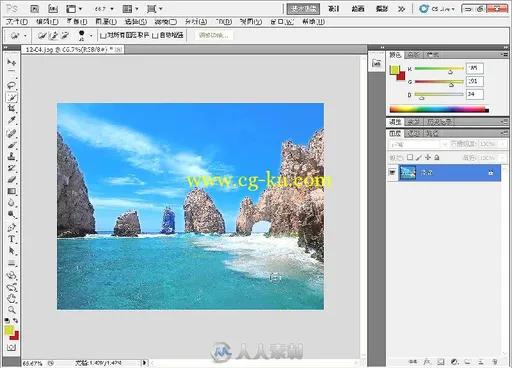This screenshot has height=368, width=512.
Task: Toggle lock position in Layers panel
Action: click(x=428, y=157)
